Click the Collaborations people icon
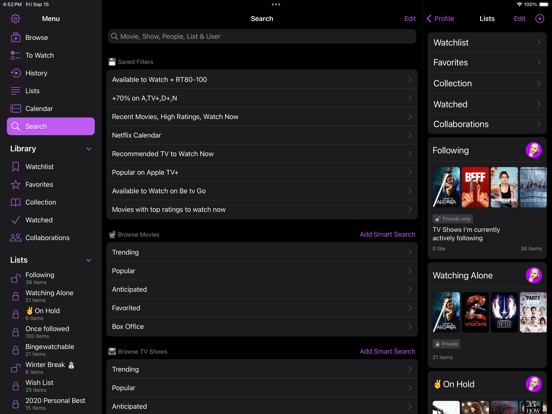Image resolution: width=552 pixels, height=414 pixels. pyautogui.click(x=15, y=238)
